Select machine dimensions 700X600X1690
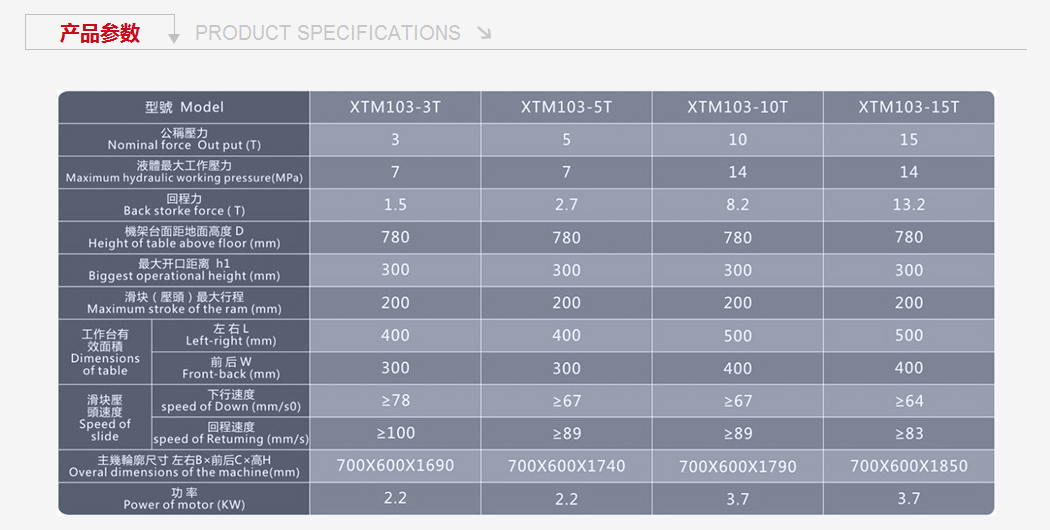1050x530 pixels. pos(395,466)
